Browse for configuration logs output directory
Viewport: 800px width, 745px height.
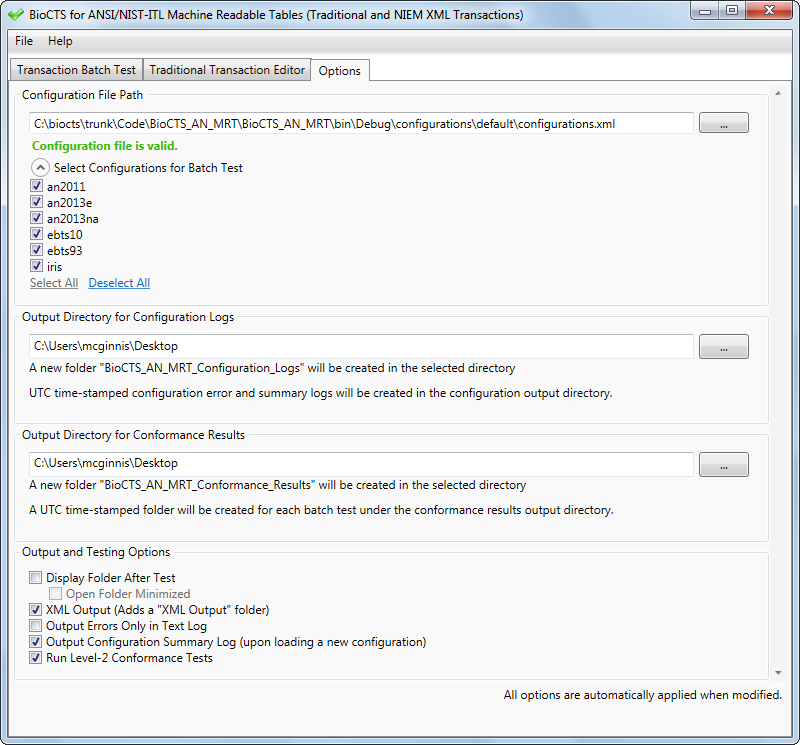coord(723,346)
